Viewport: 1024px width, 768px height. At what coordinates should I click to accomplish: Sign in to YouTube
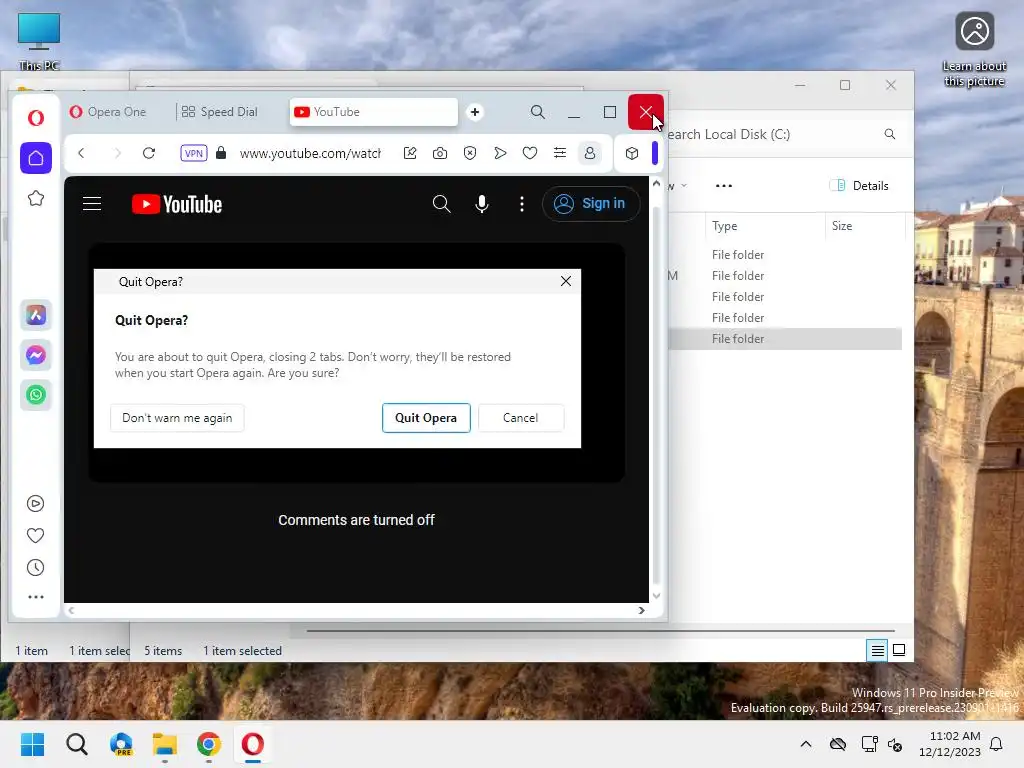click(x=590, y=204)
